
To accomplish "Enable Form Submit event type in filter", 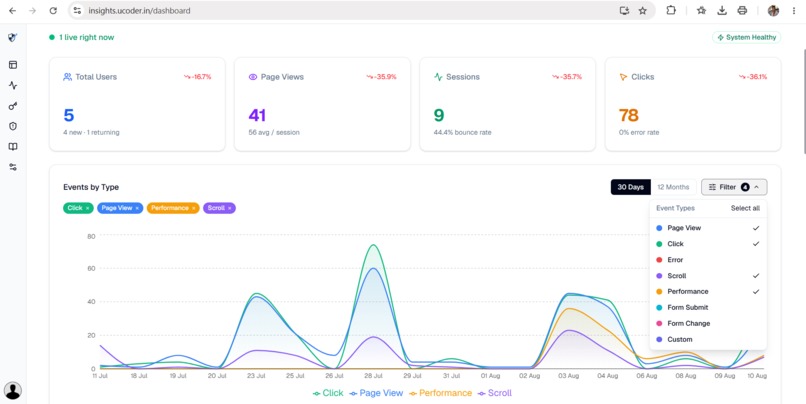I will 708,307.
